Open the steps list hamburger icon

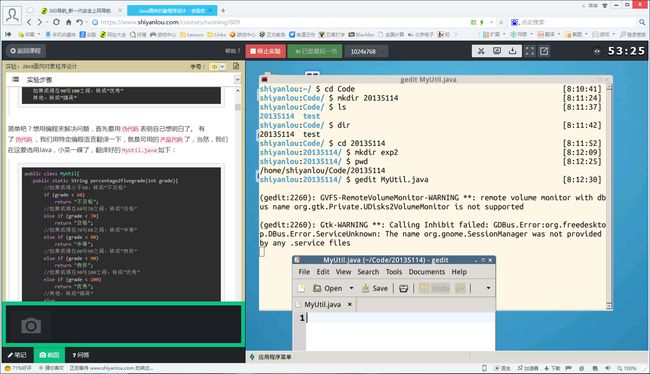(15, 79)
